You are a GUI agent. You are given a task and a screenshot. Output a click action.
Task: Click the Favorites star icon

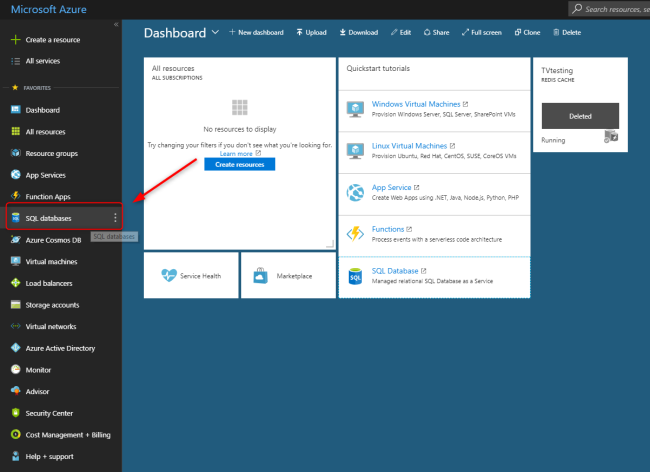(15, 87)
